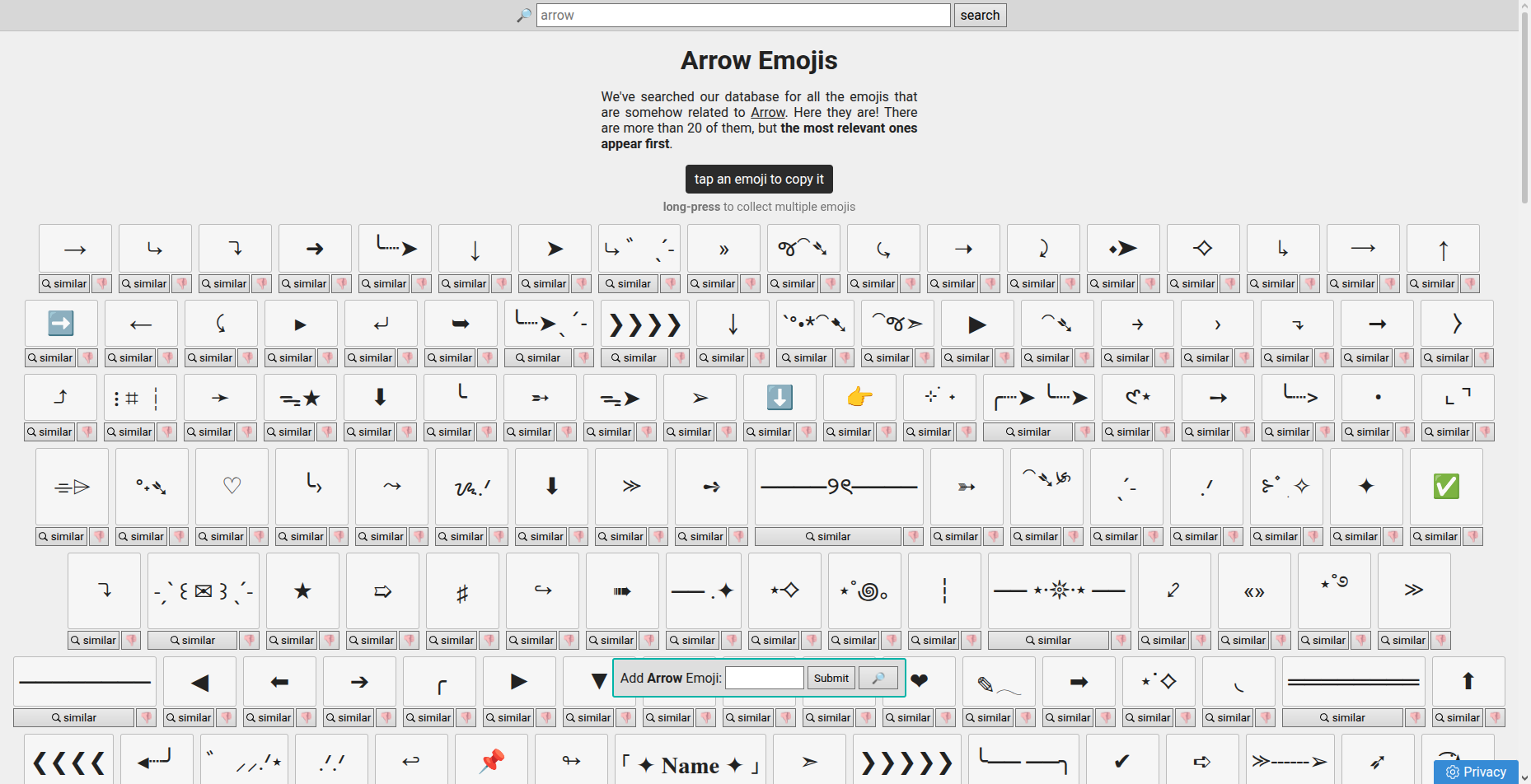Copy the hash symbol emoji
This screenshot has height=784, width=1531.
coord(462,590)
